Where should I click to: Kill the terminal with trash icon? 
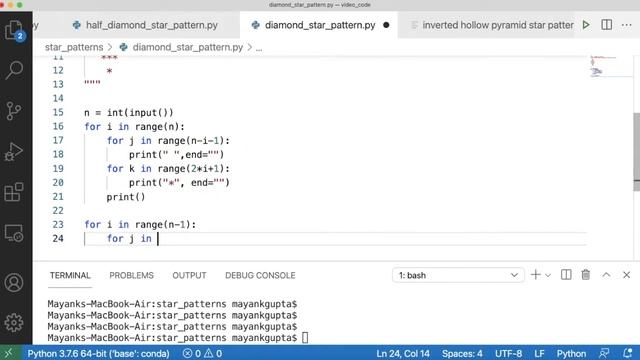pyautogui.click(x=586, y=275)
